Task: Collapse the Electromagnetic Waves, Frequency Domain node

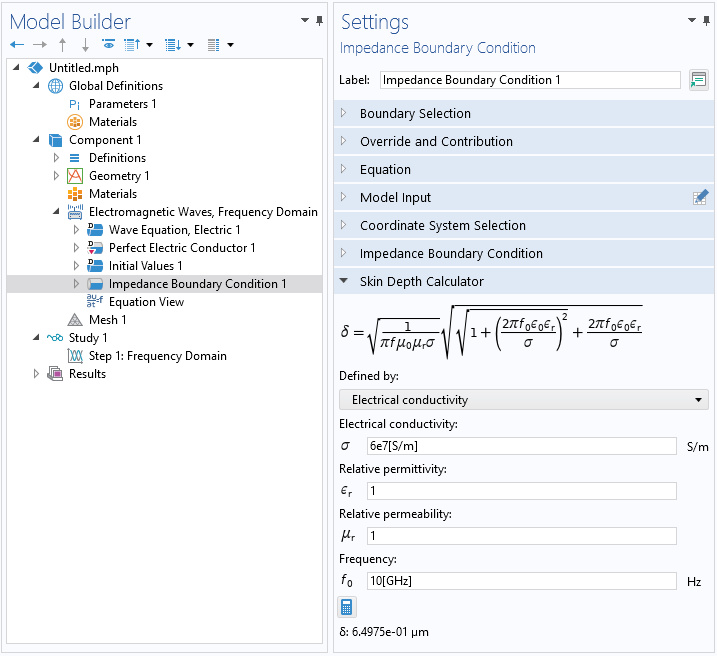Action: (56, 211)
